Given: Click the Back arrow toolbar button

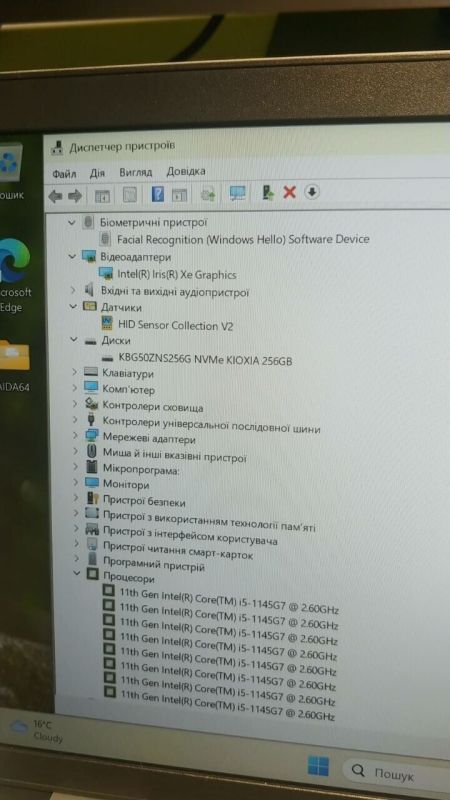Looking at the screenshot, I should pyautogui.click(x=56, y=196).
